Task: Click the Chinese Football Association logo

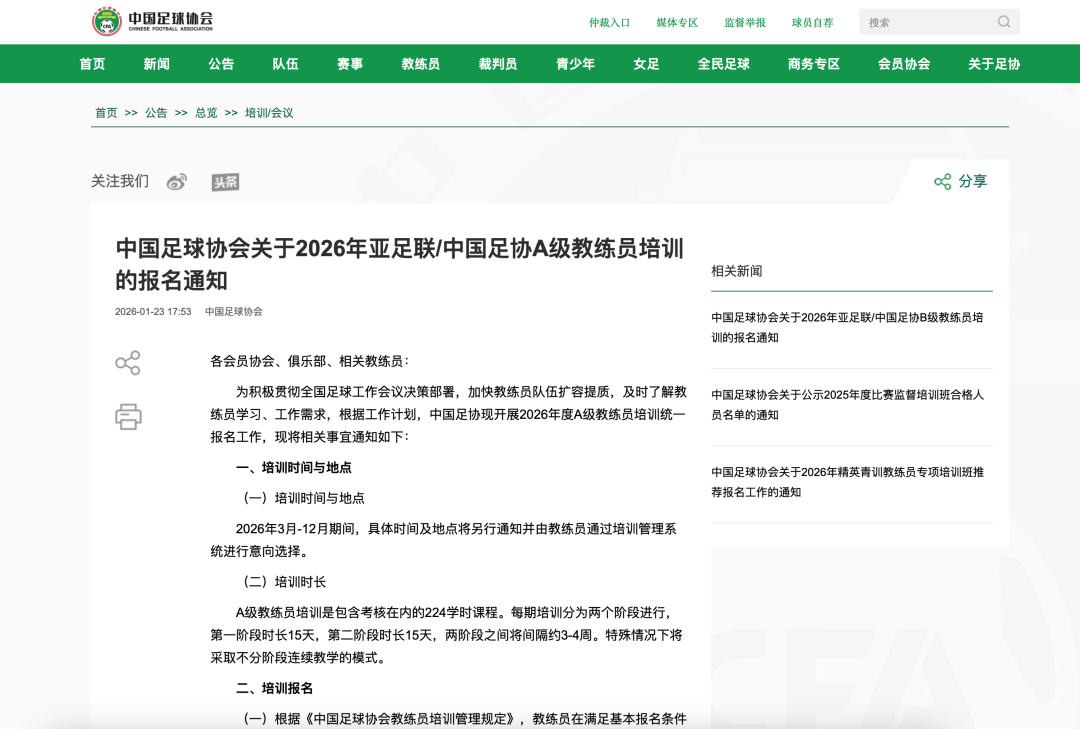Action: coord(152,21)
